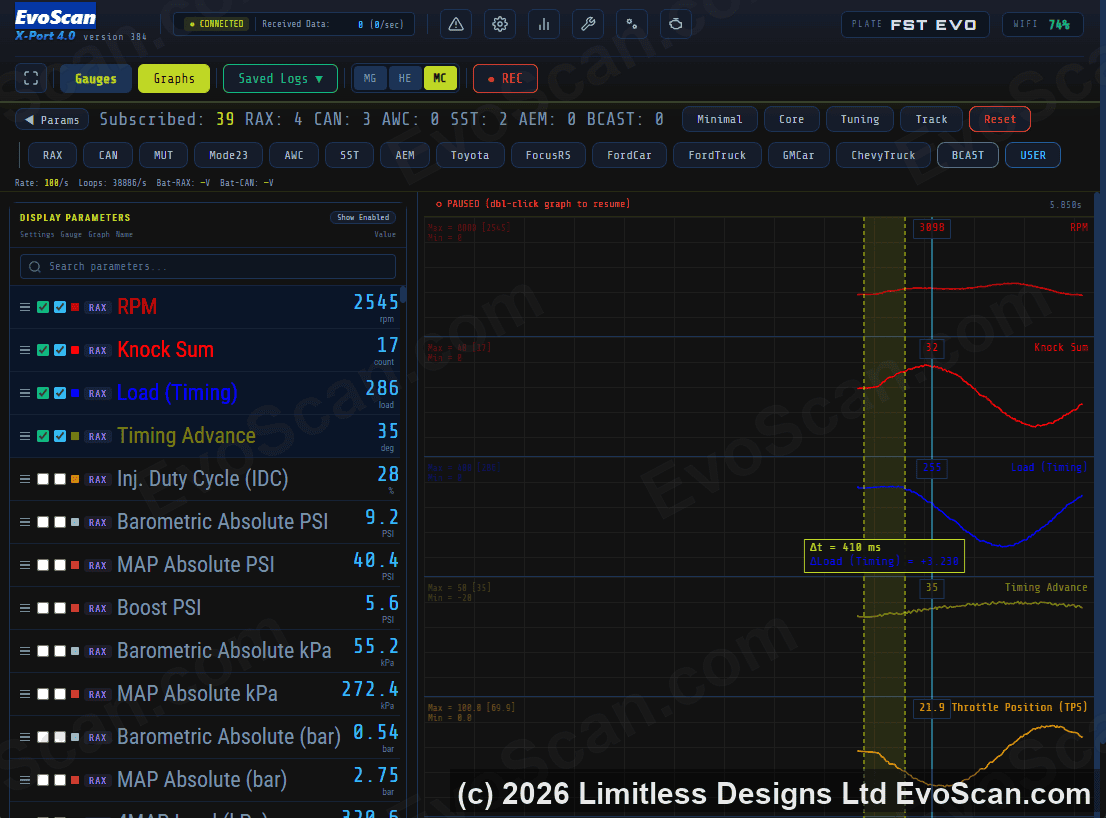Switch to the Gauges tab
This screenshot has width=1106, height=818.
[x=96, y=78]
